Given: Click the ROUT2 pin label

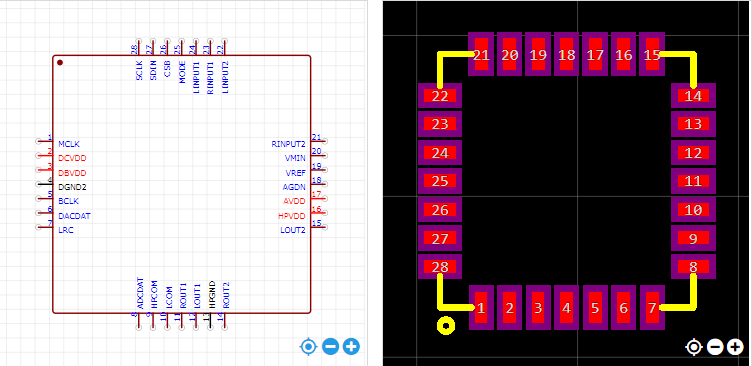Looking at the screenshot, I should pyautogui.click(x=226, y=295).
